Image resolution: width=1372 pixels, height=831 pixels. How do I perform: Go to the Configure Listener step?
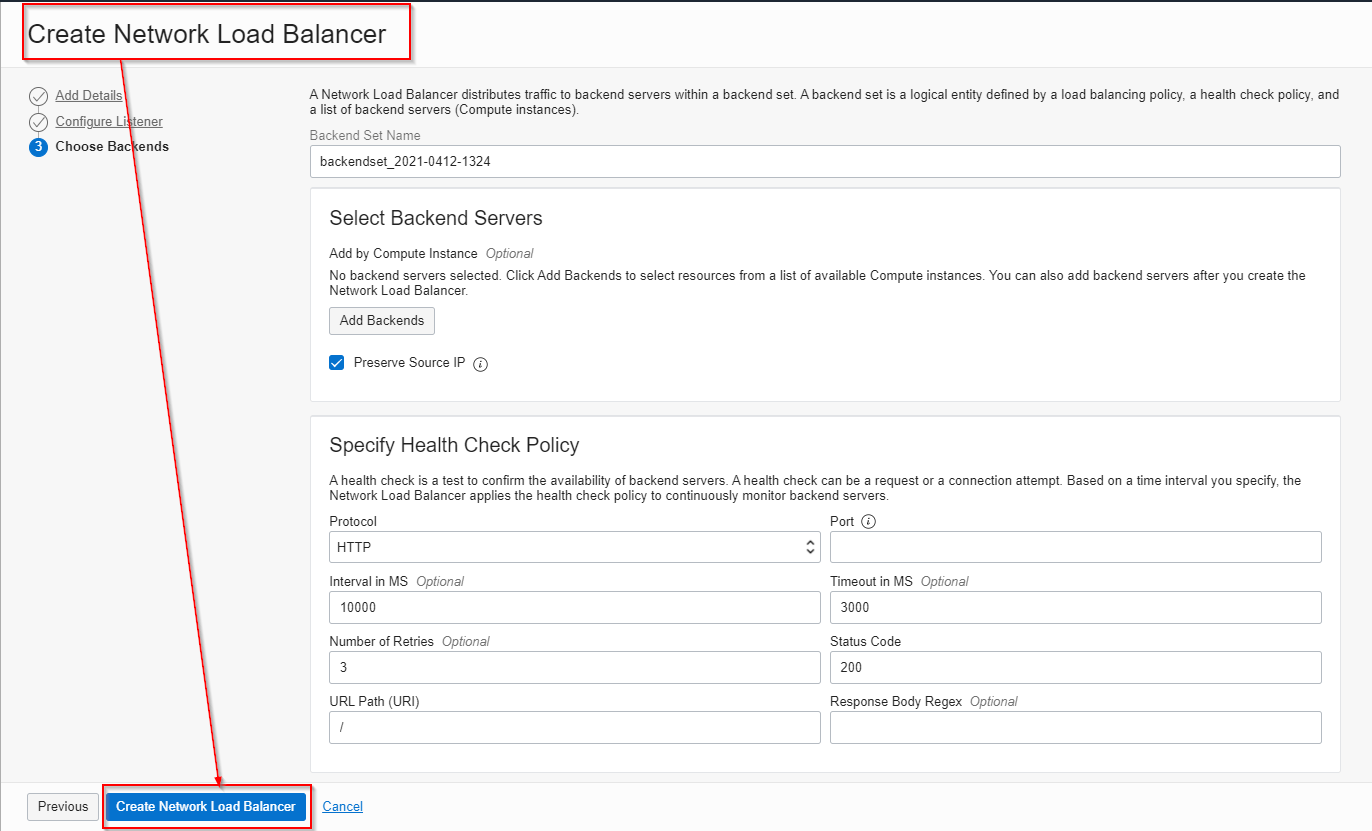click(x=109, y=122)
